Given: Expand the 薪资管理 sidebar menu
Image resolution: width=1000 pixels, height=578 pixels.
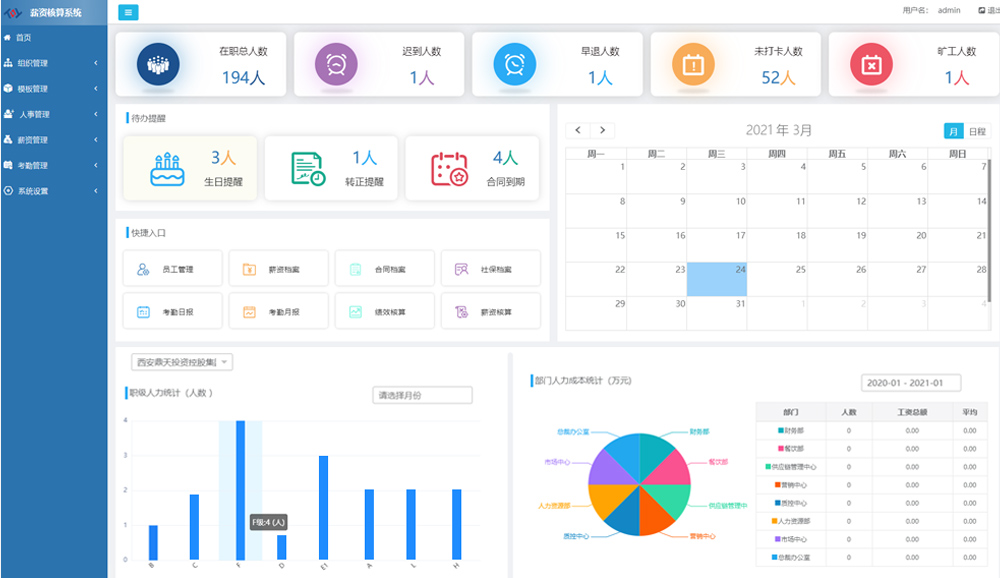Looking at the screenshot, I should point(53,140).
